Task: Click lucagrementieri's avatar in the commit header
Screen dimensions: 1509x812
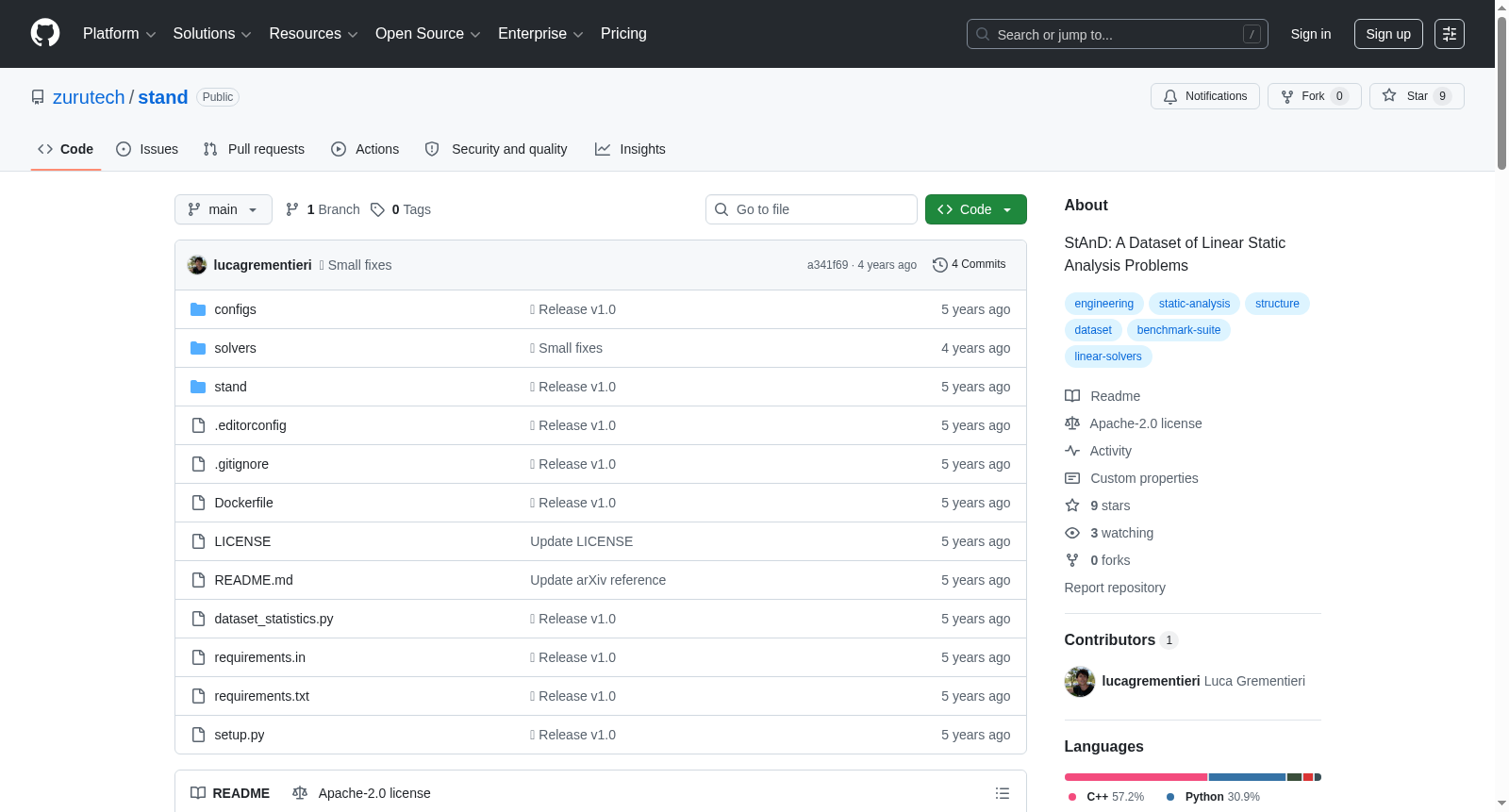Action: coord(197,265)
